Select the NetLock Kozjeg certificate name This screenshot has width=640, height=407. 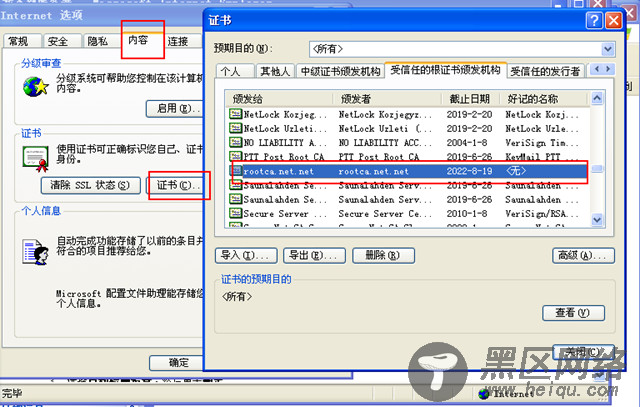284,114
